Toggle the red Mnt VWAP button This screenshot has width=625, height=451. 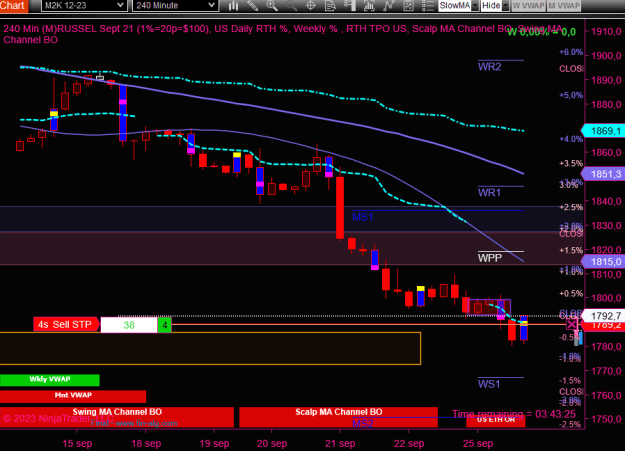(x=73, y=396)
